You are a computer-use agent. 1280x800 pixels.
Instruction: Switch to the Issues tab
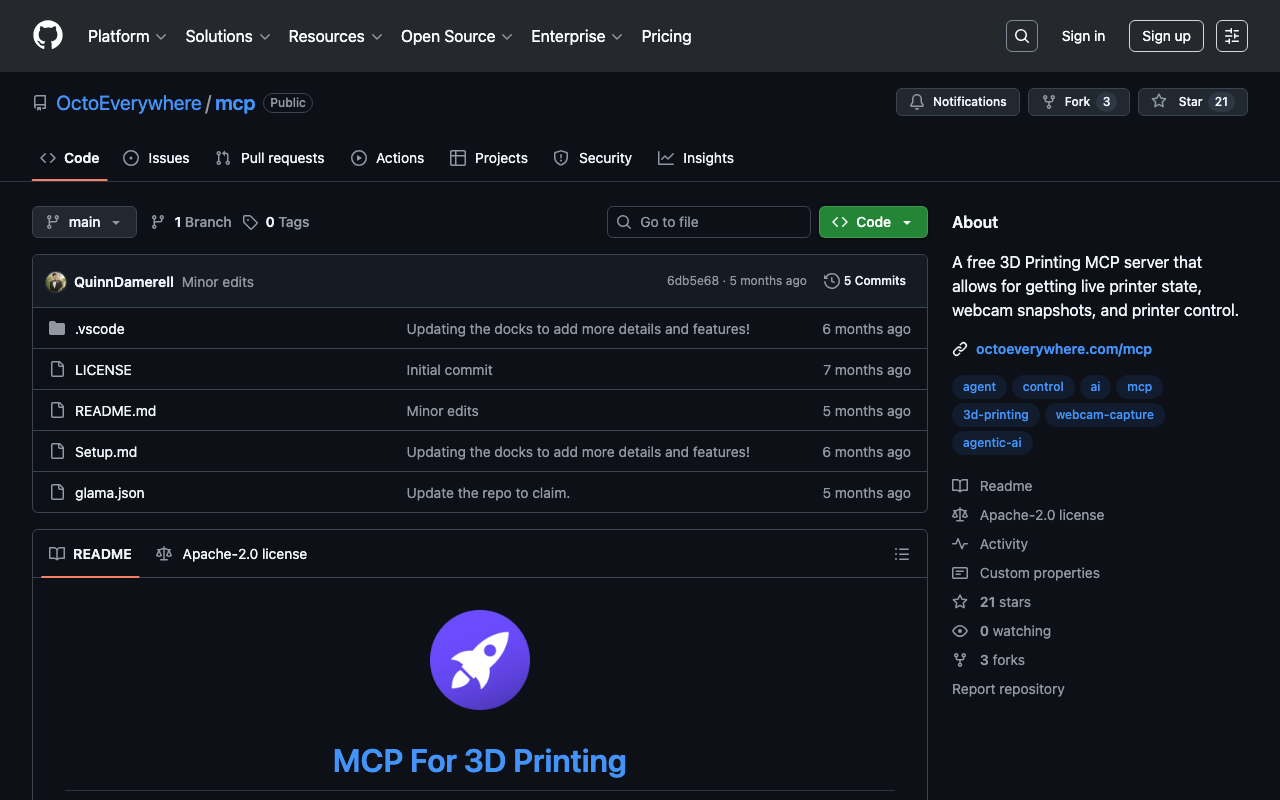click(156, 158)
